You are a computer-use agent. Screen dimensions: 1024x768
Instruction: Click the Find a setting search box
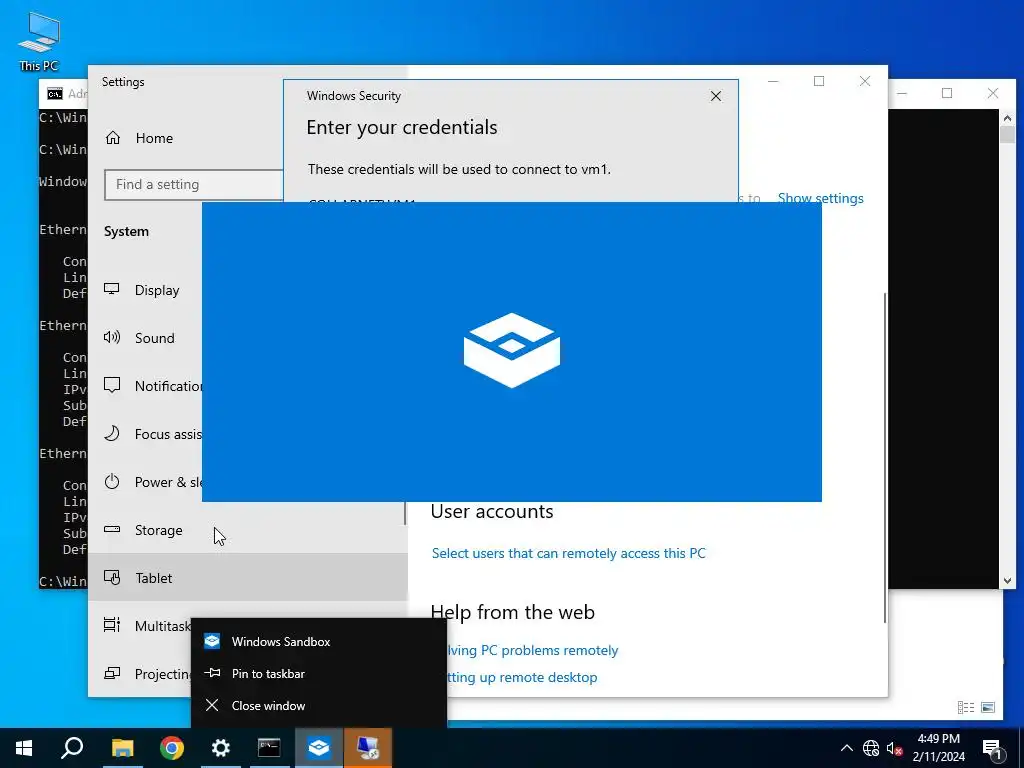tap(194, 184)
